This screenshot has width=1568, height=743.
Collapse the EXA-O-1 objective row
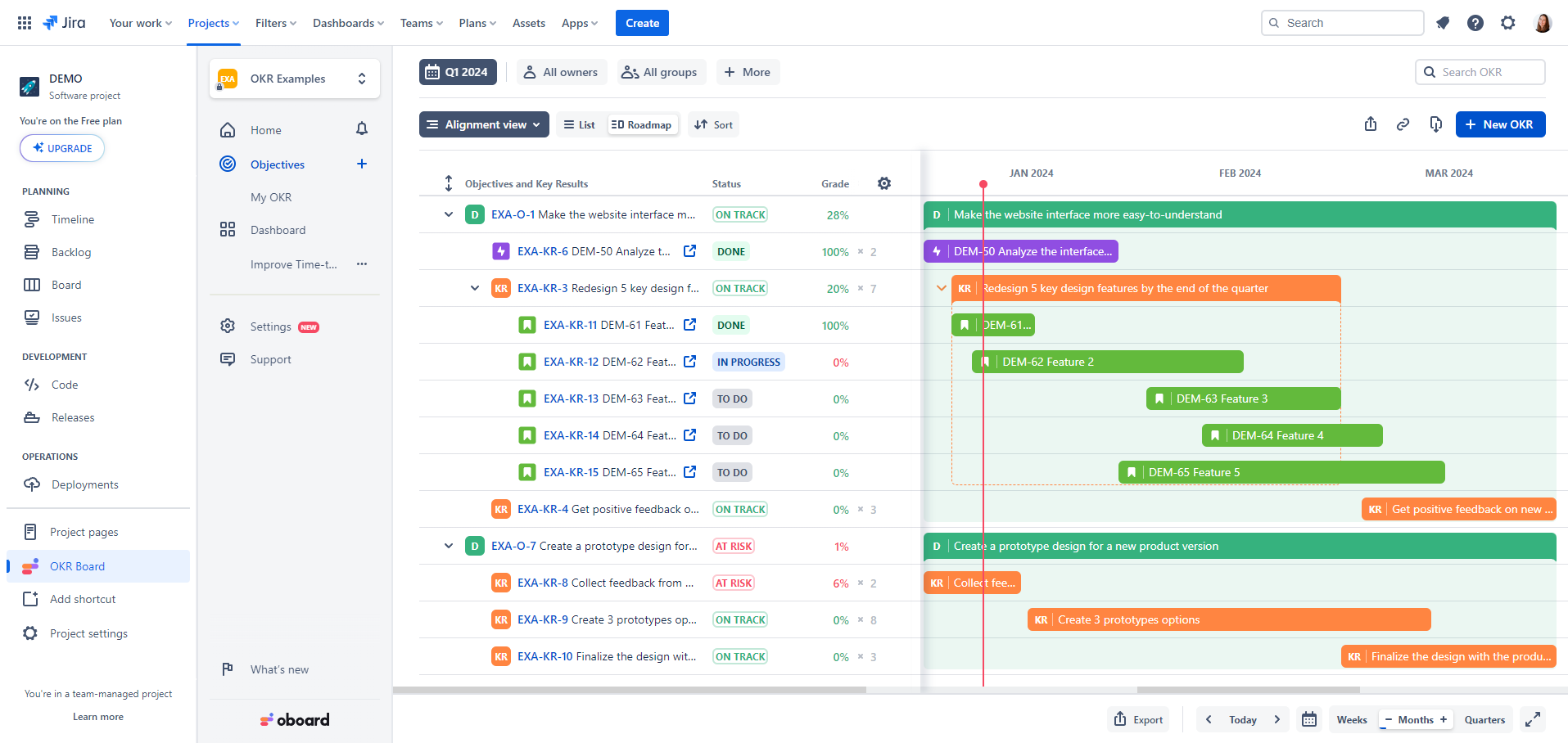coord(449,214)
